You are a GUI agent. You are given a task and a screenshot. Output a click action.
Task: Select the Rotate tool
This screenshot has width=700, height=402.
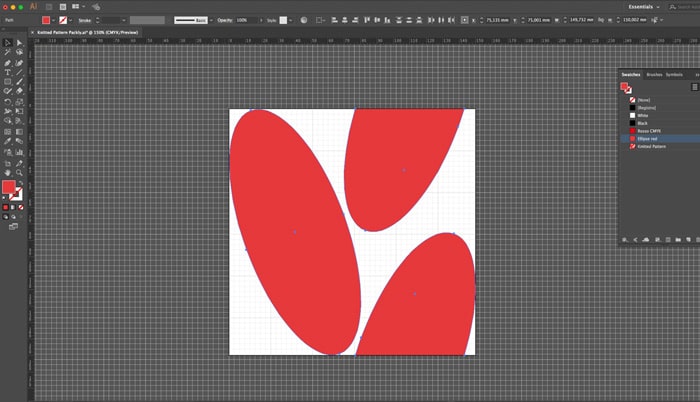[8, 102]
